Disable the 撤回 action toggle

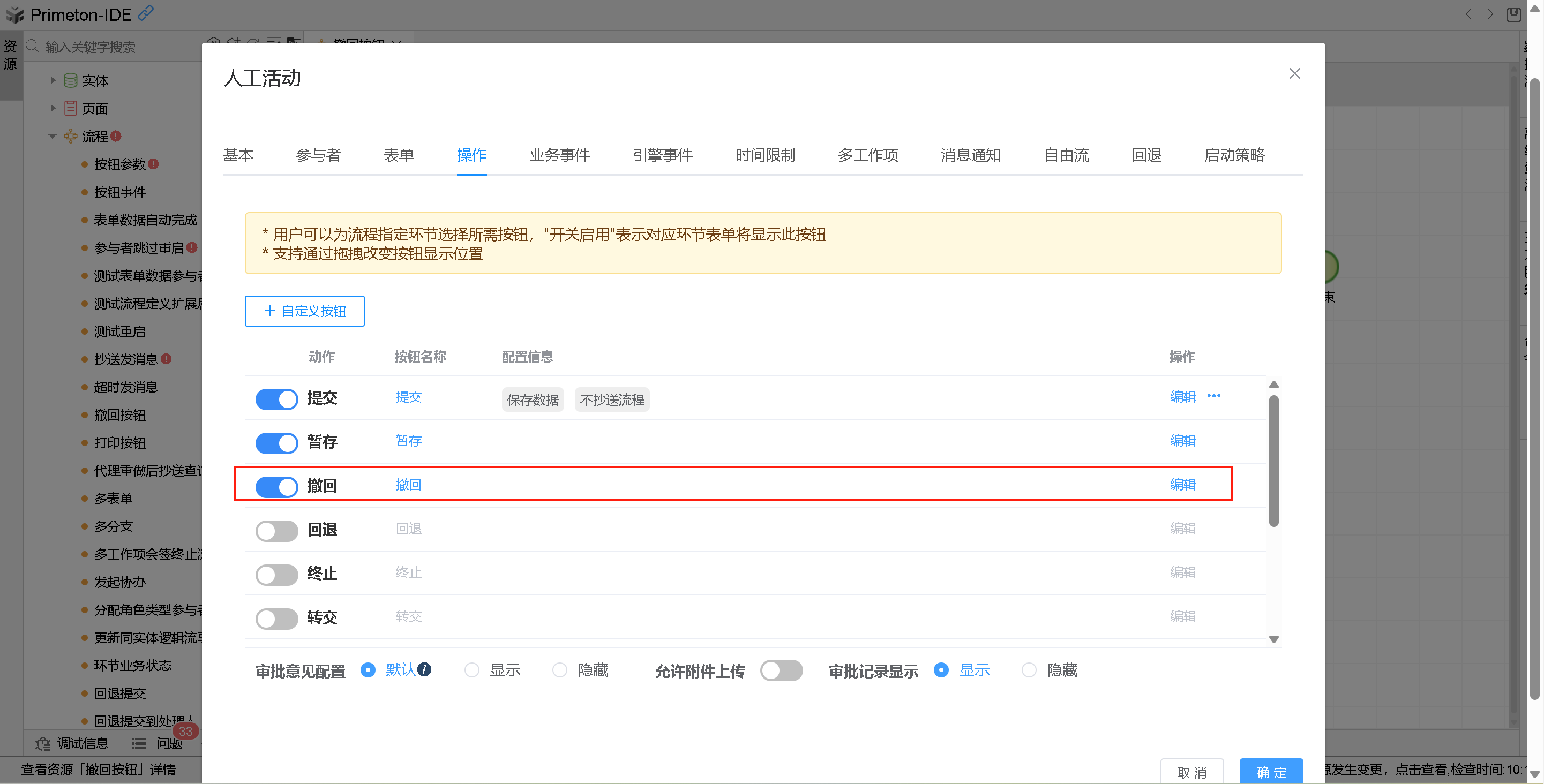pos(276,486)
